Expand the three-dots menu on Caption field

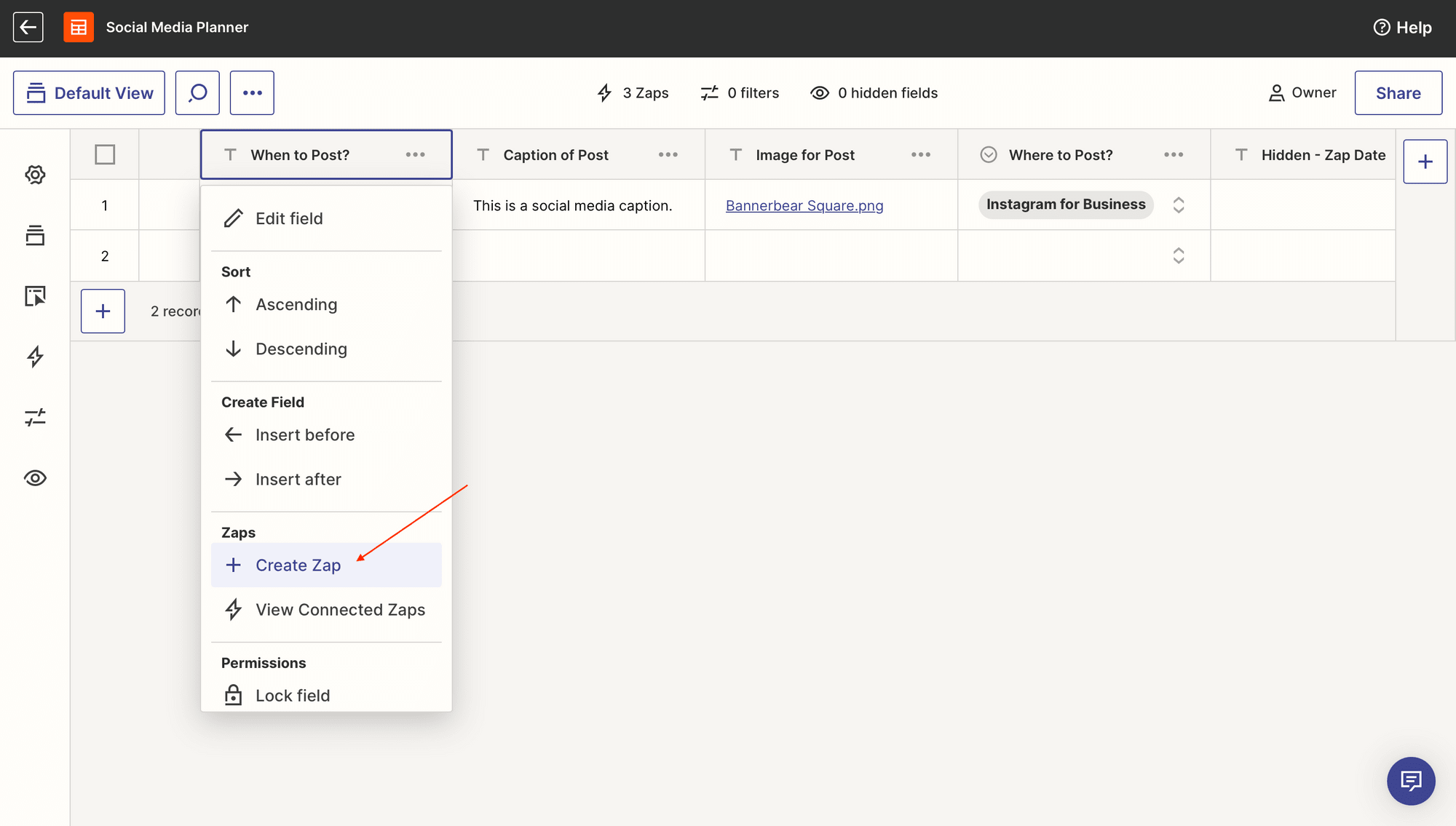click(x=668, y=154)
